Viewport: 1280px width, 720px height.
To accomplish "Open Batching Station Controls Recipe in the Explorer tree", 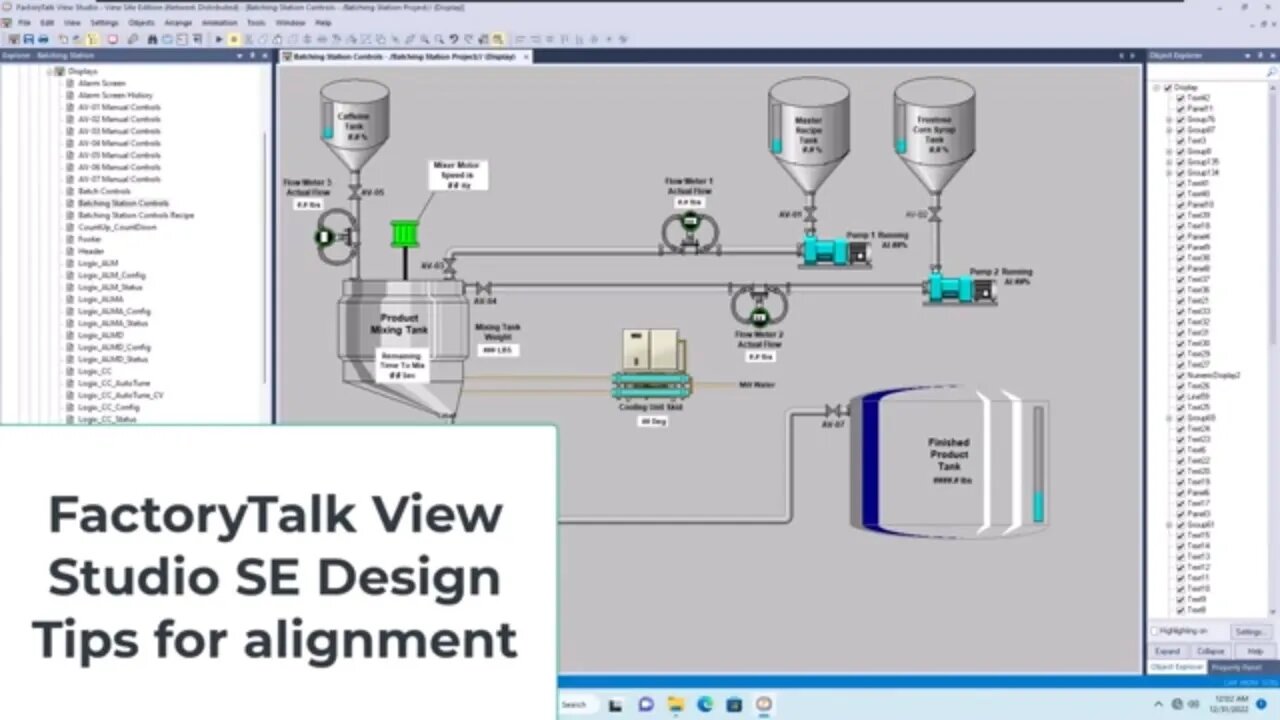I will point(136,215).
